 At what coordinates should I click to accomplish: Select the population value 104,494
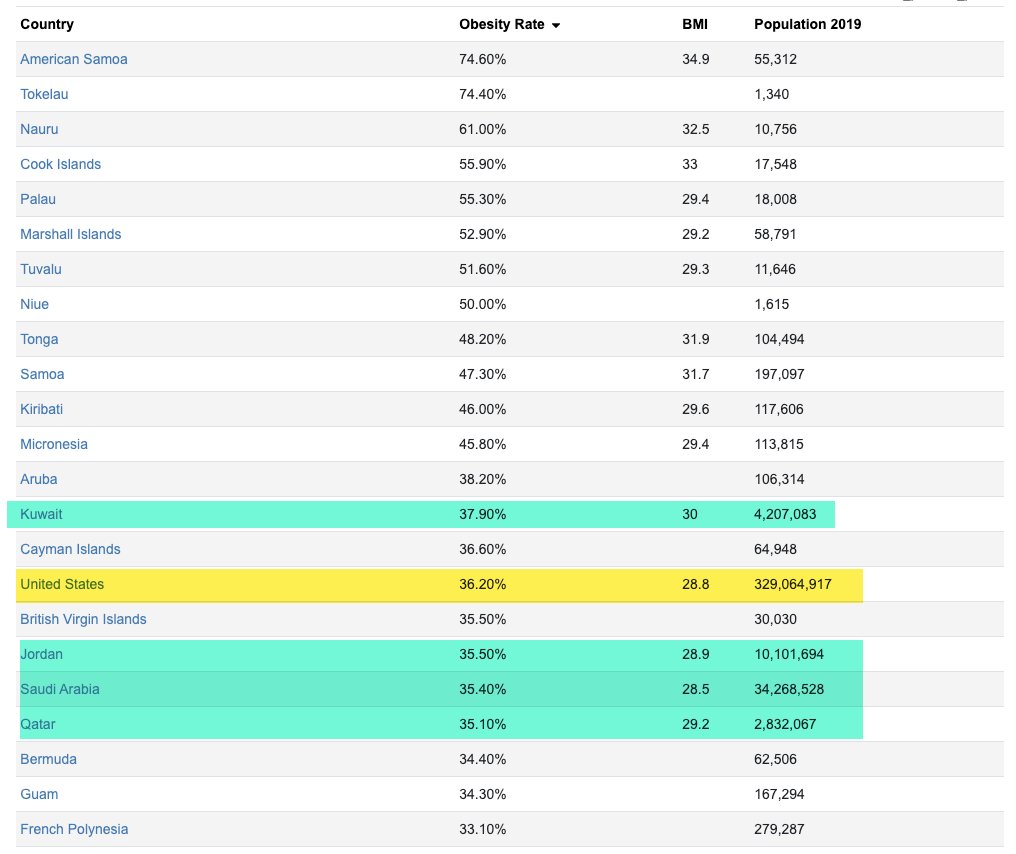tap(779, 339)
